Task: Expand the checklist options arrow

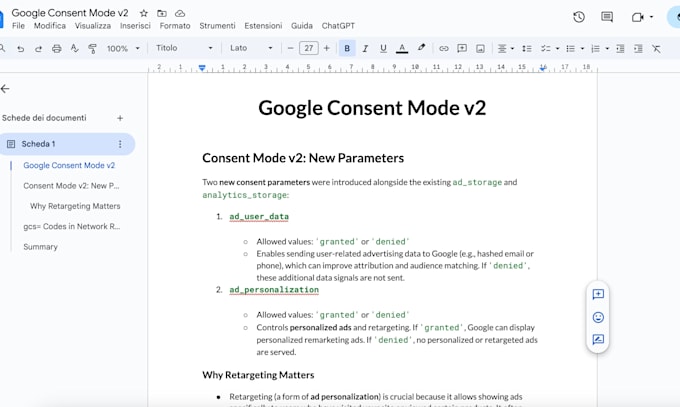Action: 557,49
